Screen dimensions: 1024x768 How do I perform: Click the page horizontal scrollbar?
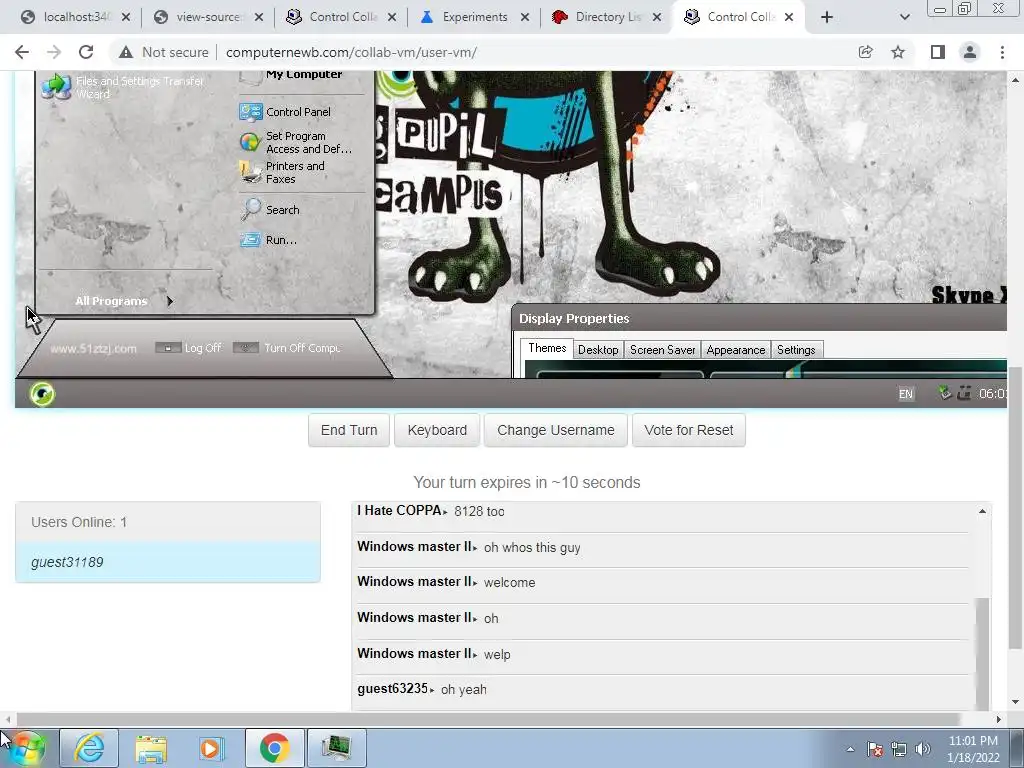(x=488, y=719)
